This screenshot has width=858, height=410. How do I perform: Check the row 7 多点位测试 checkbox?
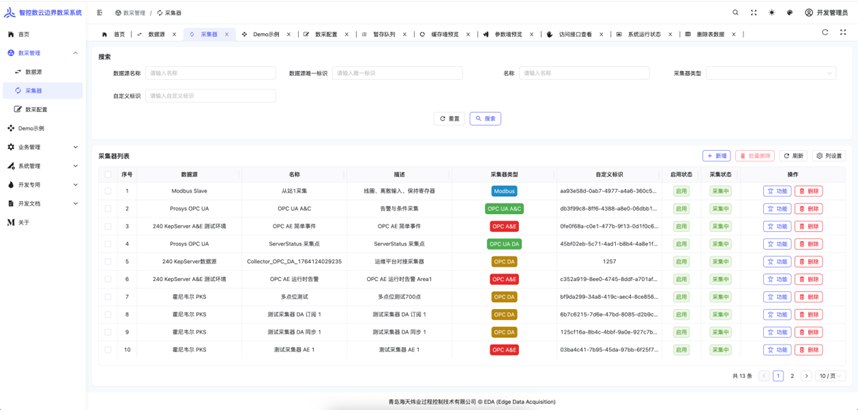coord(108,297)
